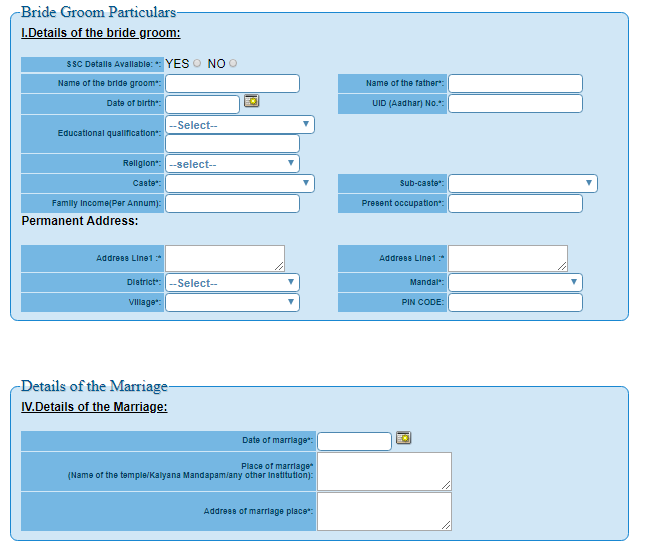
Task: Focus the Address of marriage place text area
Action: click(384, 511)
